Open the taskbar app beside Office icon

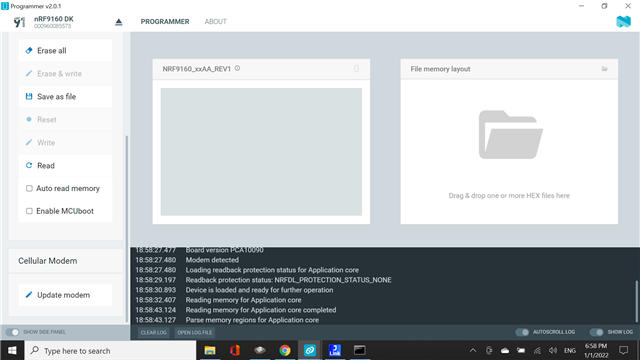click(x=260, y=350)
